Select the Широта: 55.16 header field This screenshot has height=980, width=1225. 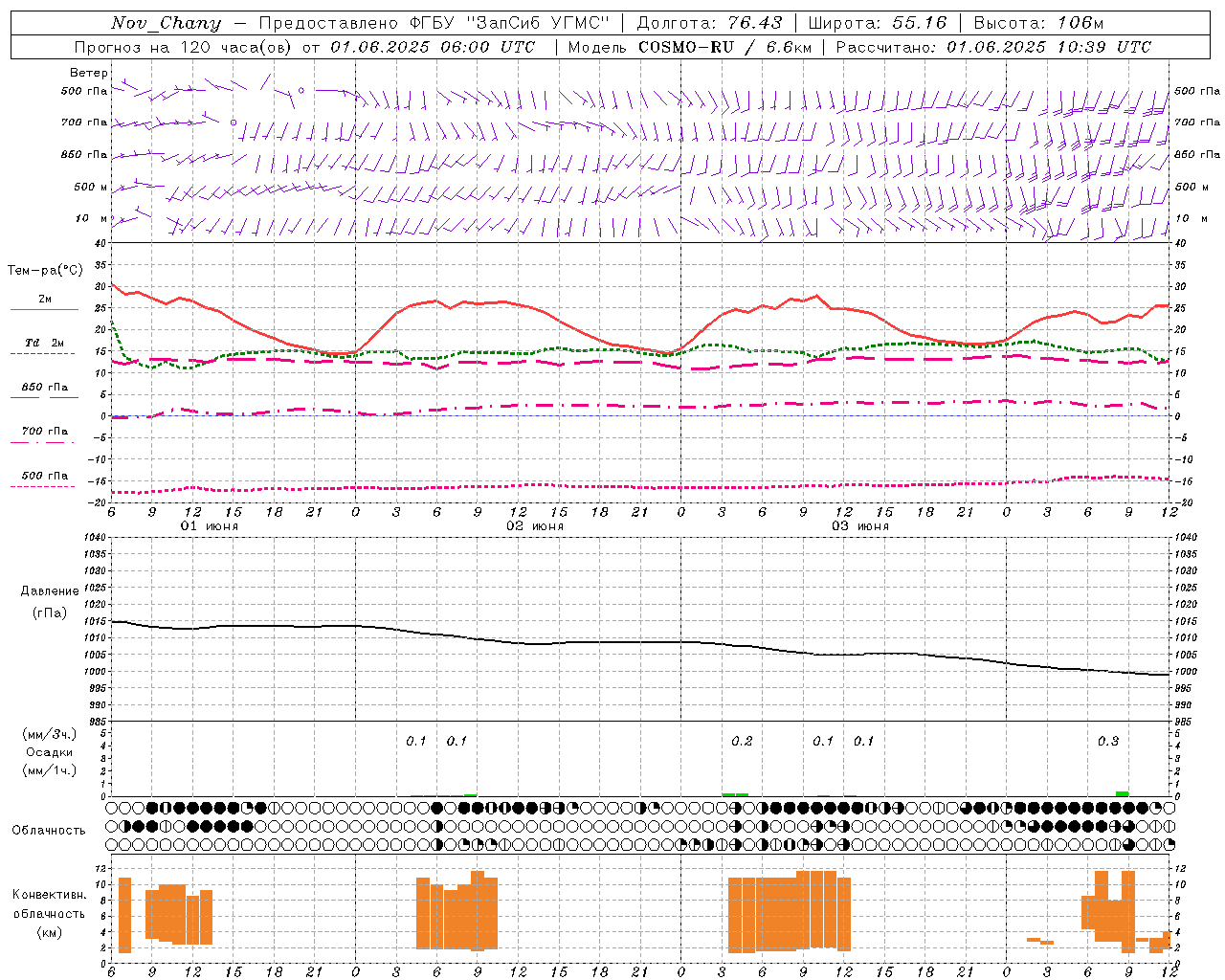pos(878,23)
